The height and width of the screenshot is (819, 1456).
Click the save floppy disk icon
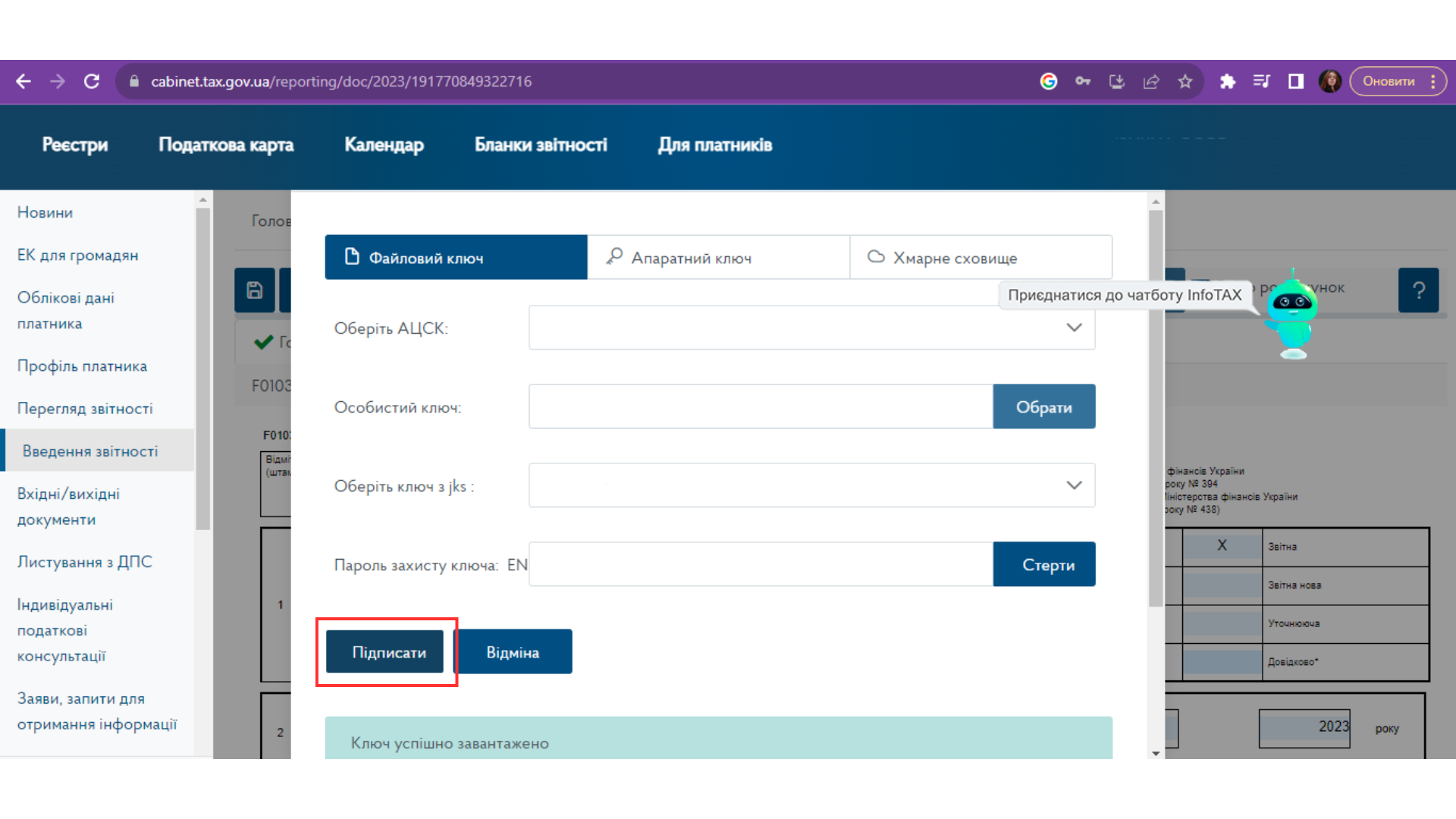[255, 290]
